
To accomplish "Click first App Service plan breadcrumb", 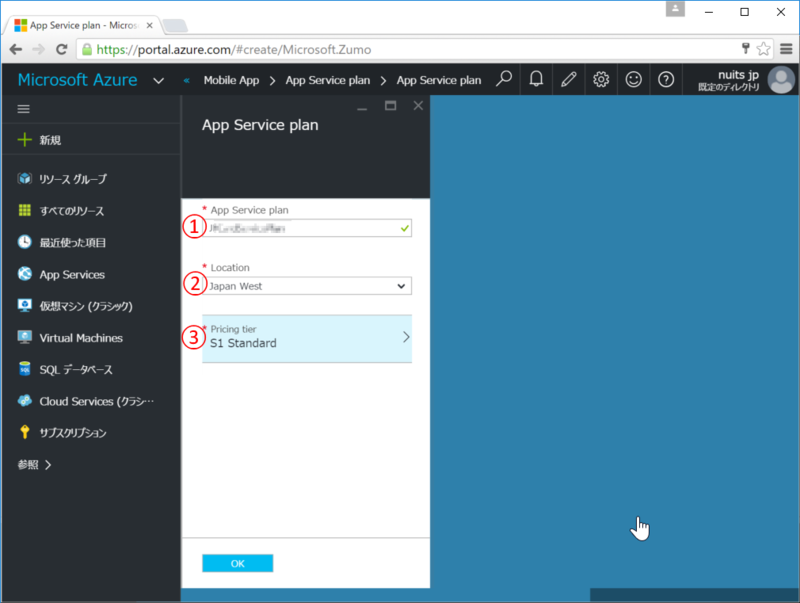I will click(x=328, y=80).
